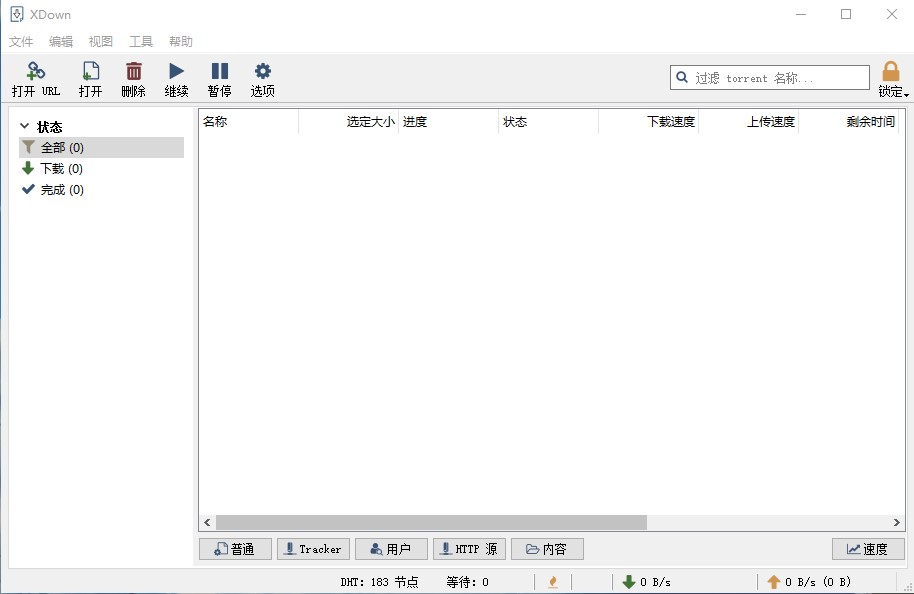Sort by the 名称 column header
The image size is (914, 594).
pos(249,121)
